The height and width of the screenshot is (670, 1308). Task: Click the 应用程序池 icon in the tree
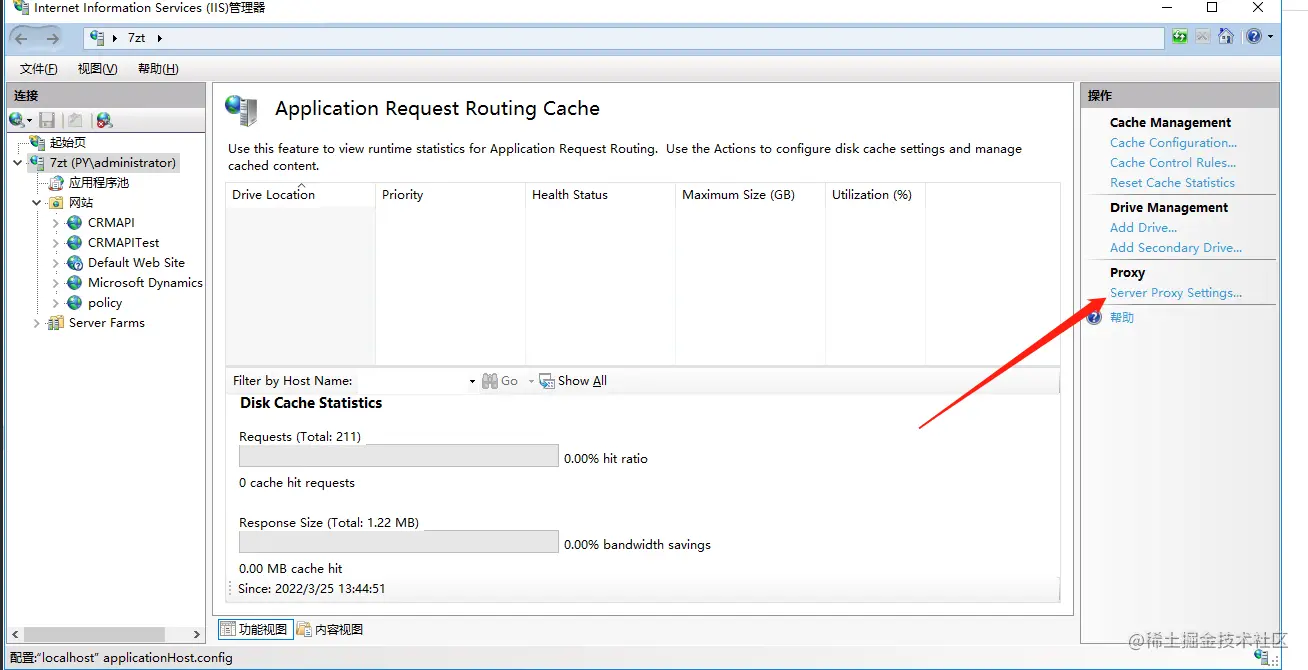pyautogui.click(x=57, y=183)
